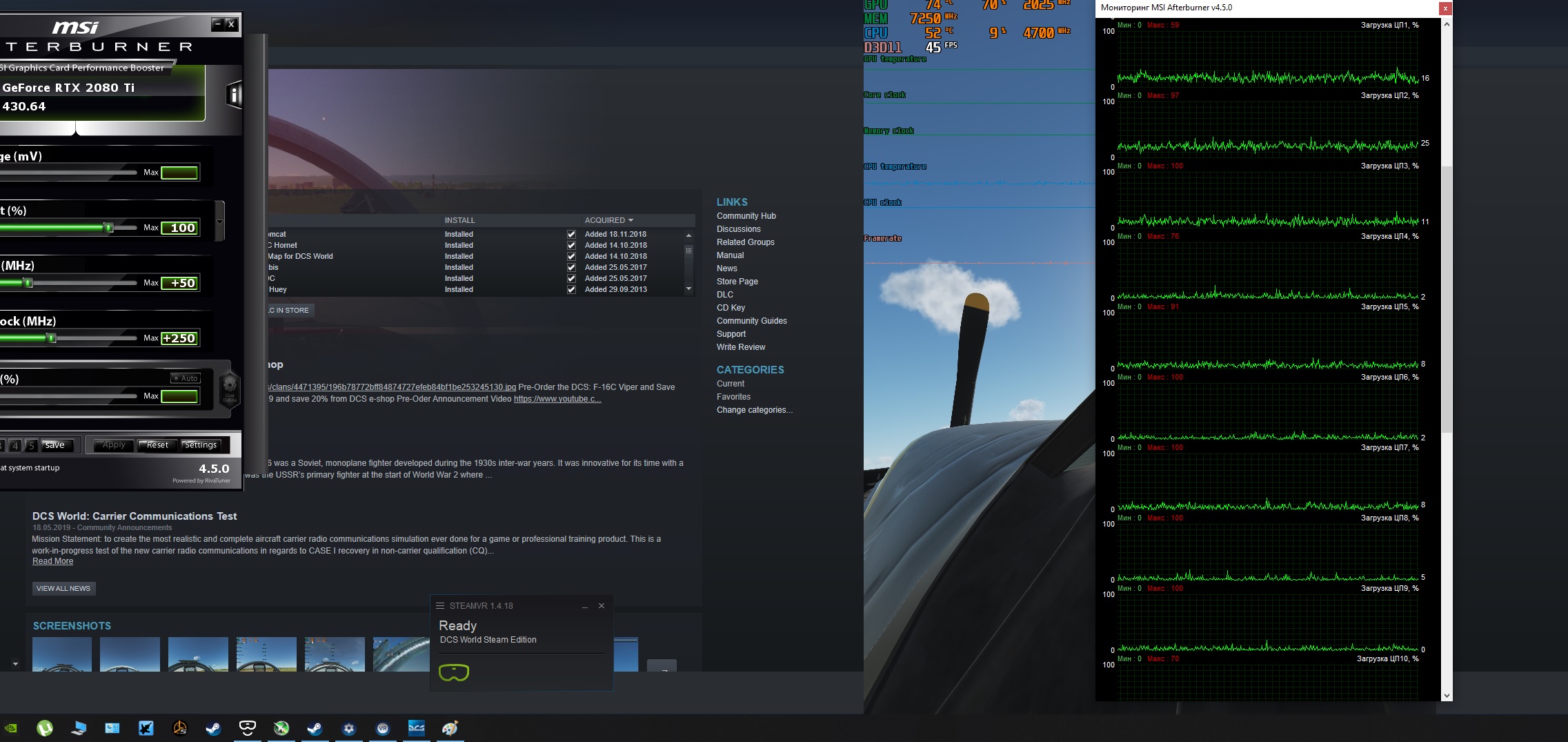This screenshot has height=742, width=1568.
Task: Open the MSI Afterburner info (i) panel
Action: coord(234,95)
